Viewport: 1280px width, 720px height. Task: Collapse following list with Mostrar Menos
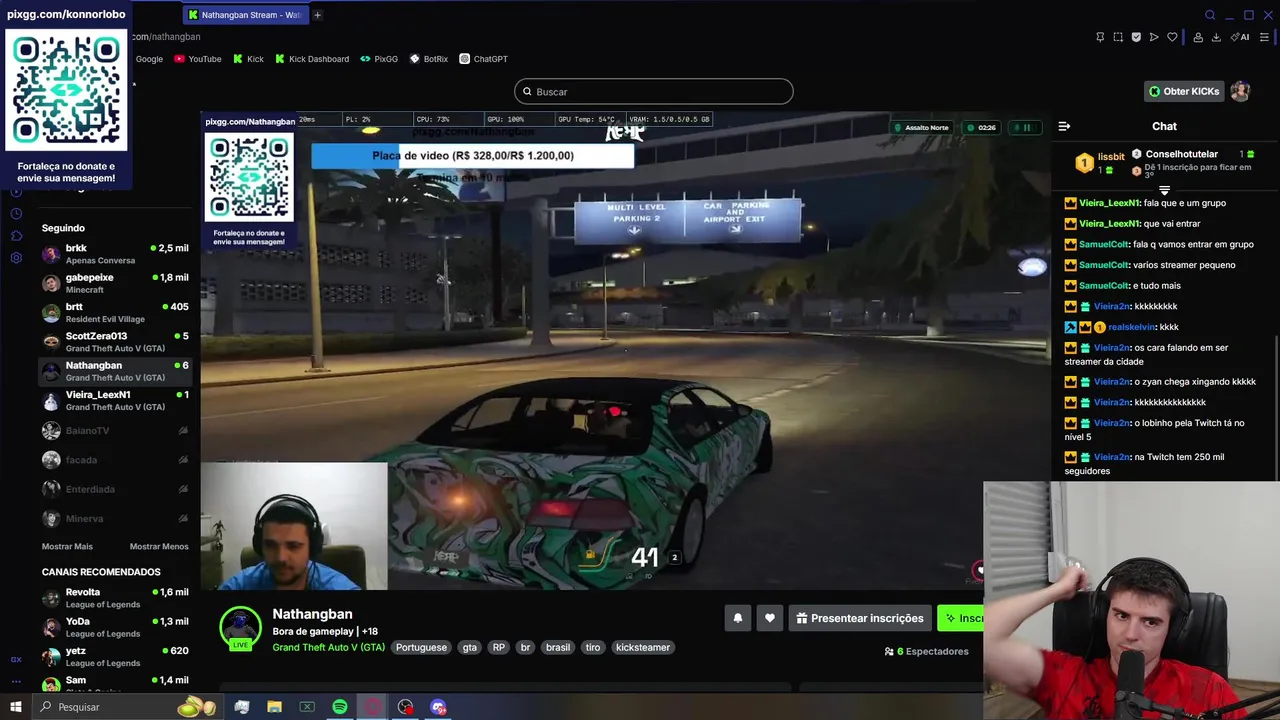(x=159, y=546)
